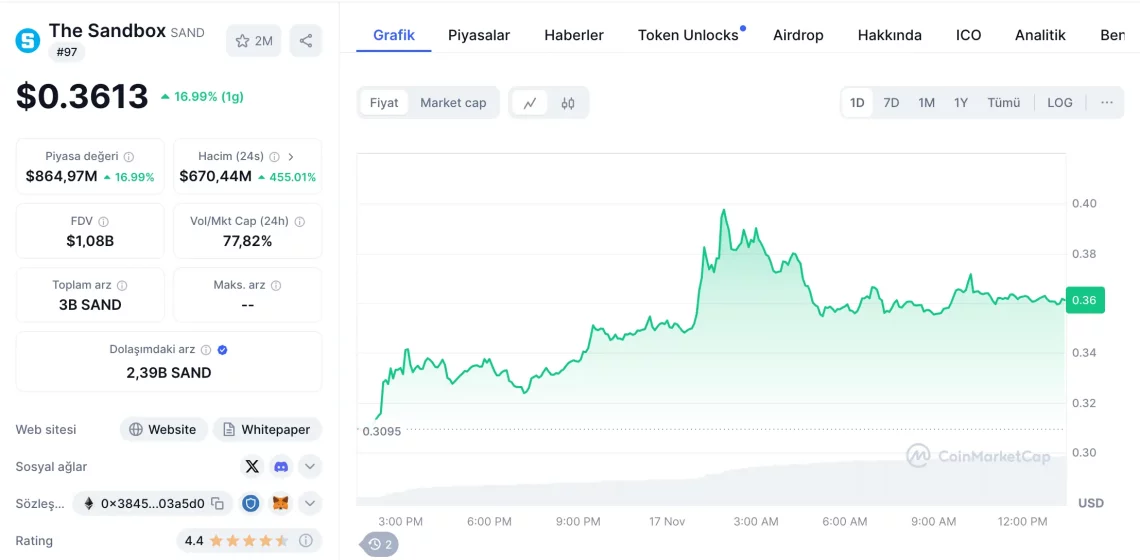1140x560 pixels.
Task: Click the share icon next to watchlist
Action: 306,41
